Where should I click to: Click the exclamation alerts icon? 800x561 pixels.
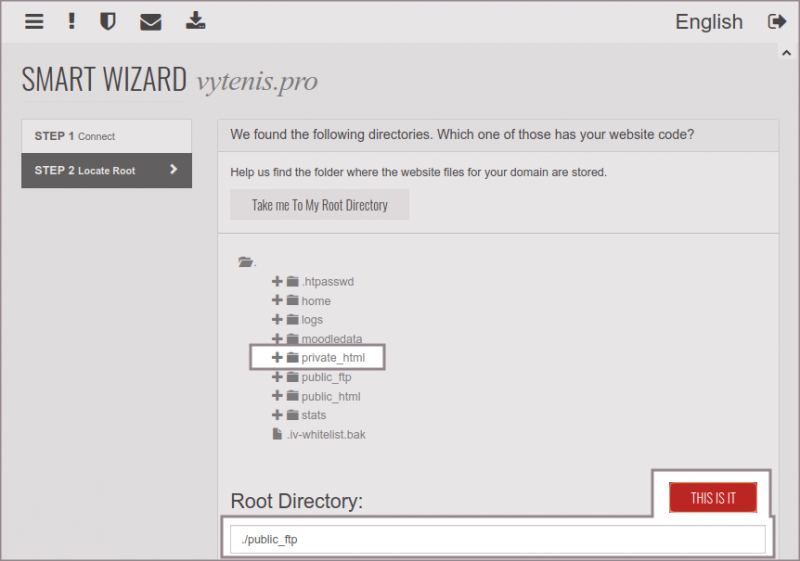71,21
